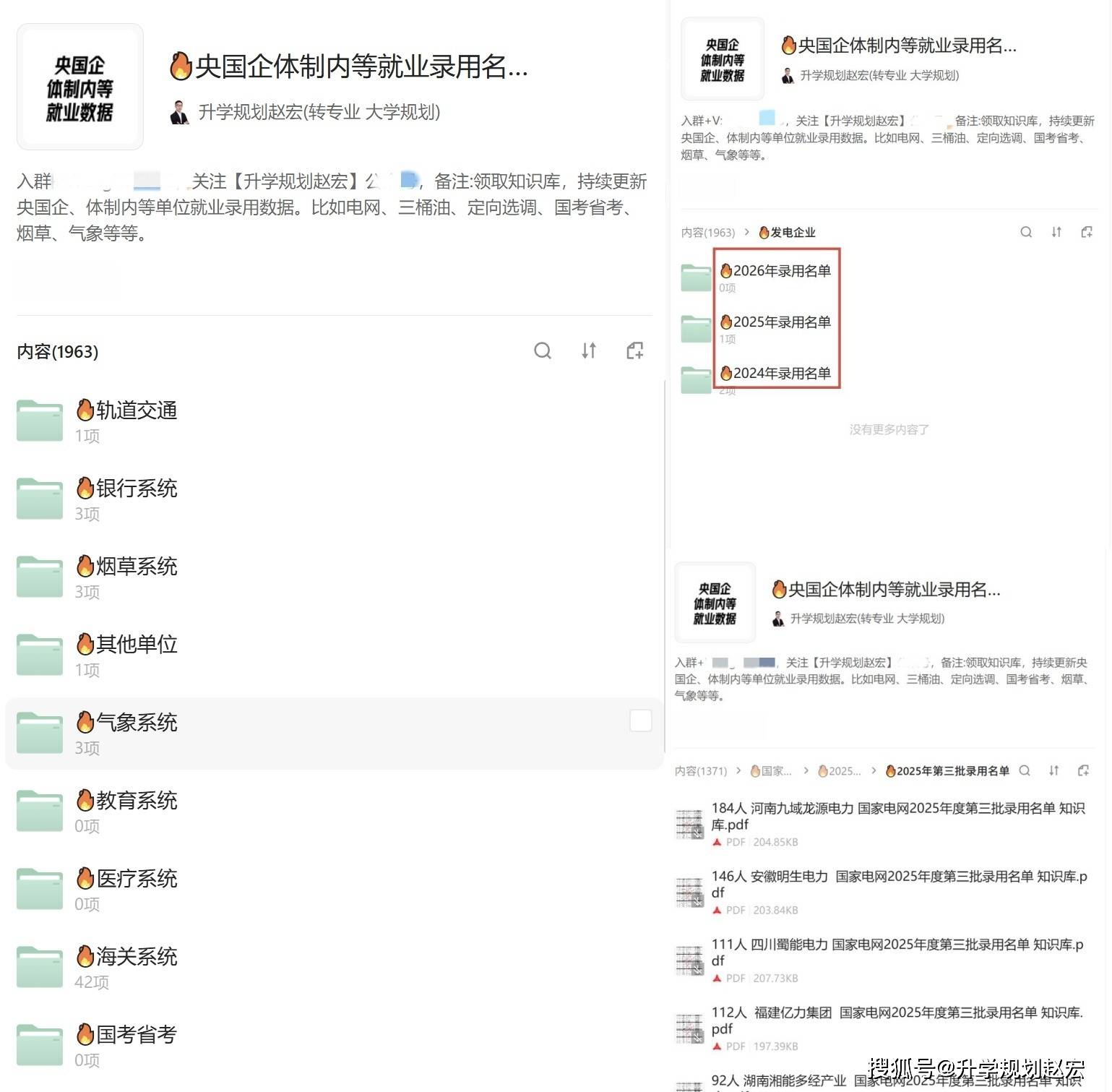Click the truncated 2025... breadcrumb
This screenshot has height=1092, width=1112.
tap(839, 771)
